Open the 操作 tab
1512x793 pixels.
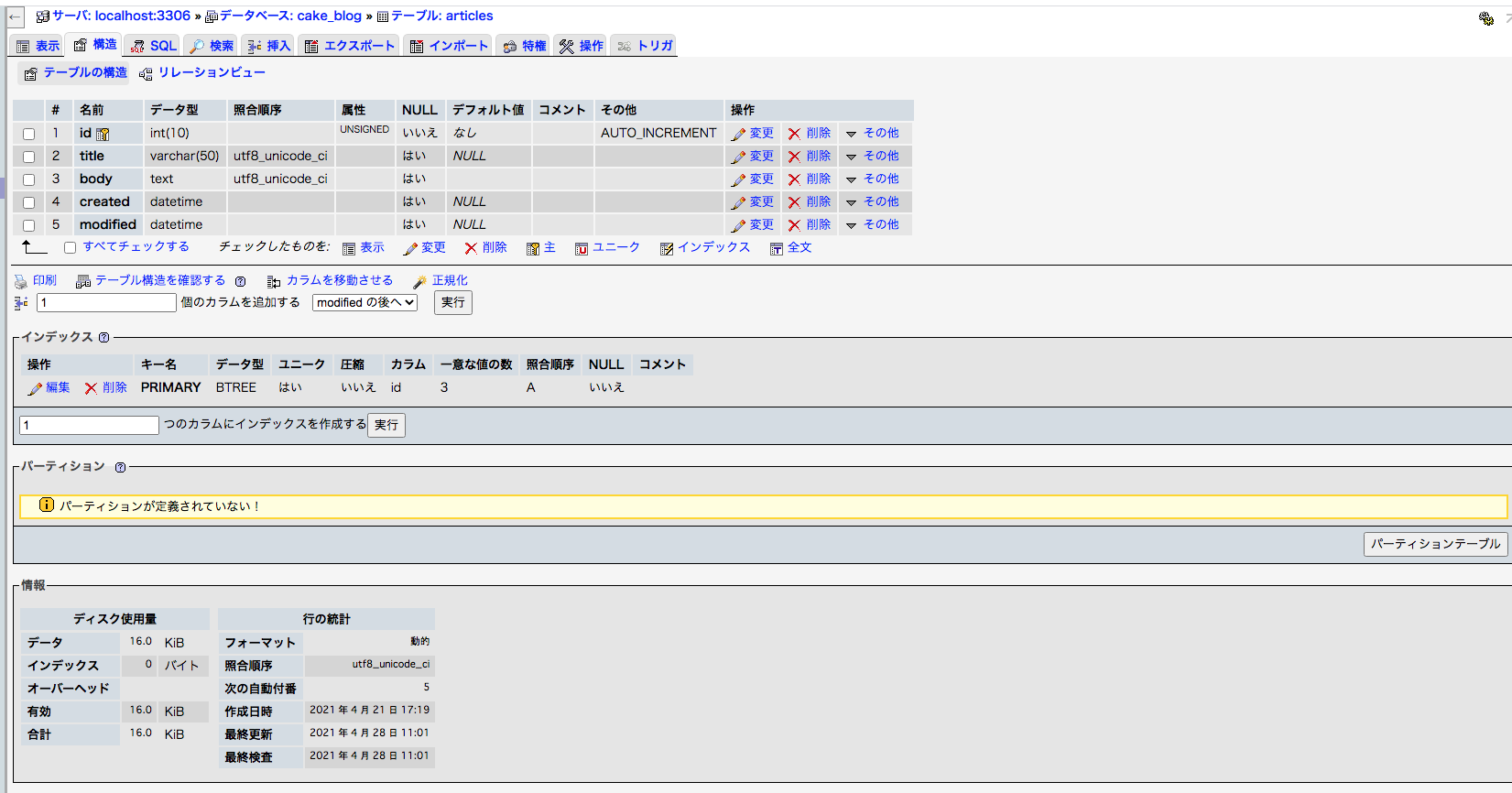(x=582, y=46)
